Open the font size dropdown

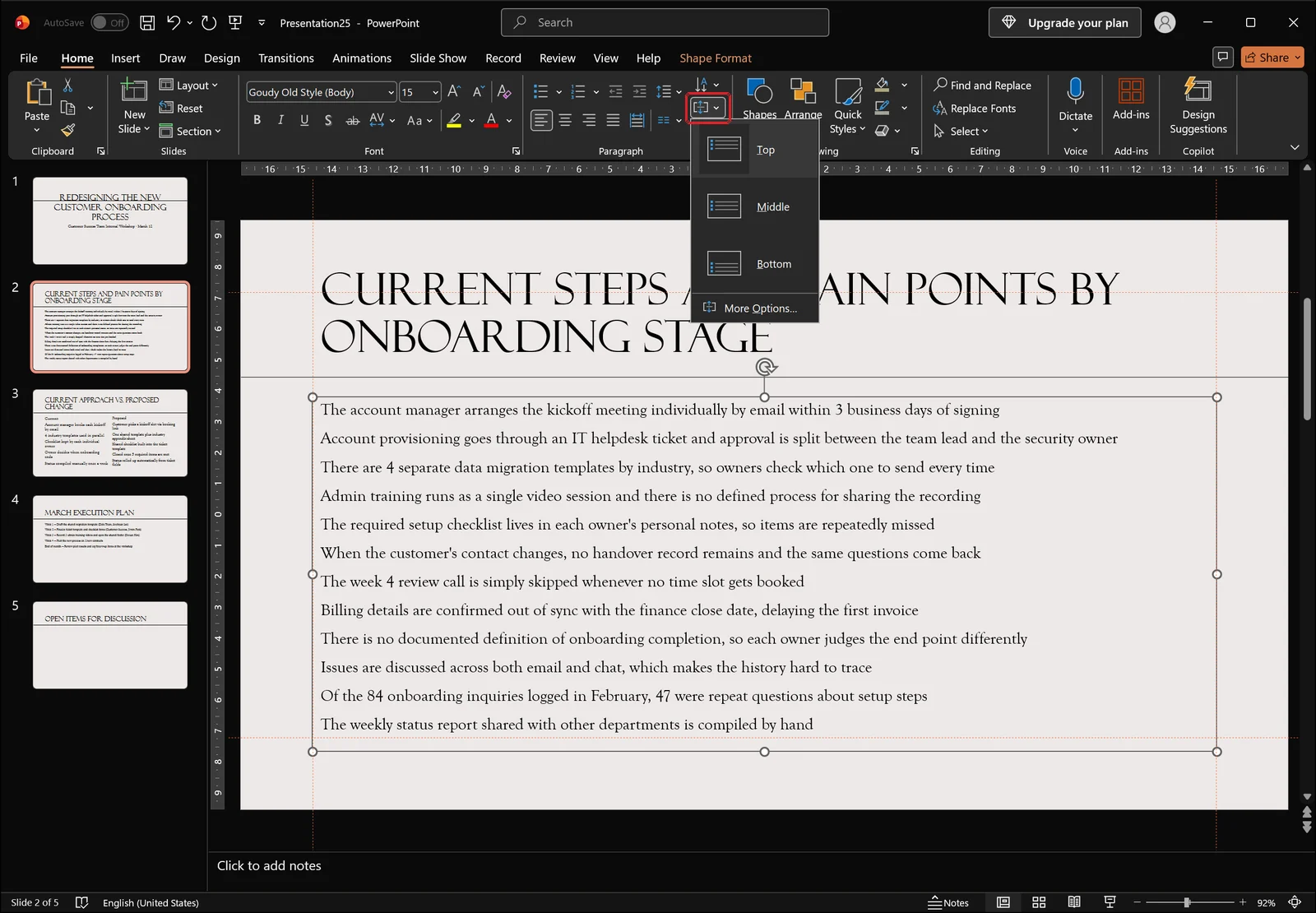click(x=435, y=92)
